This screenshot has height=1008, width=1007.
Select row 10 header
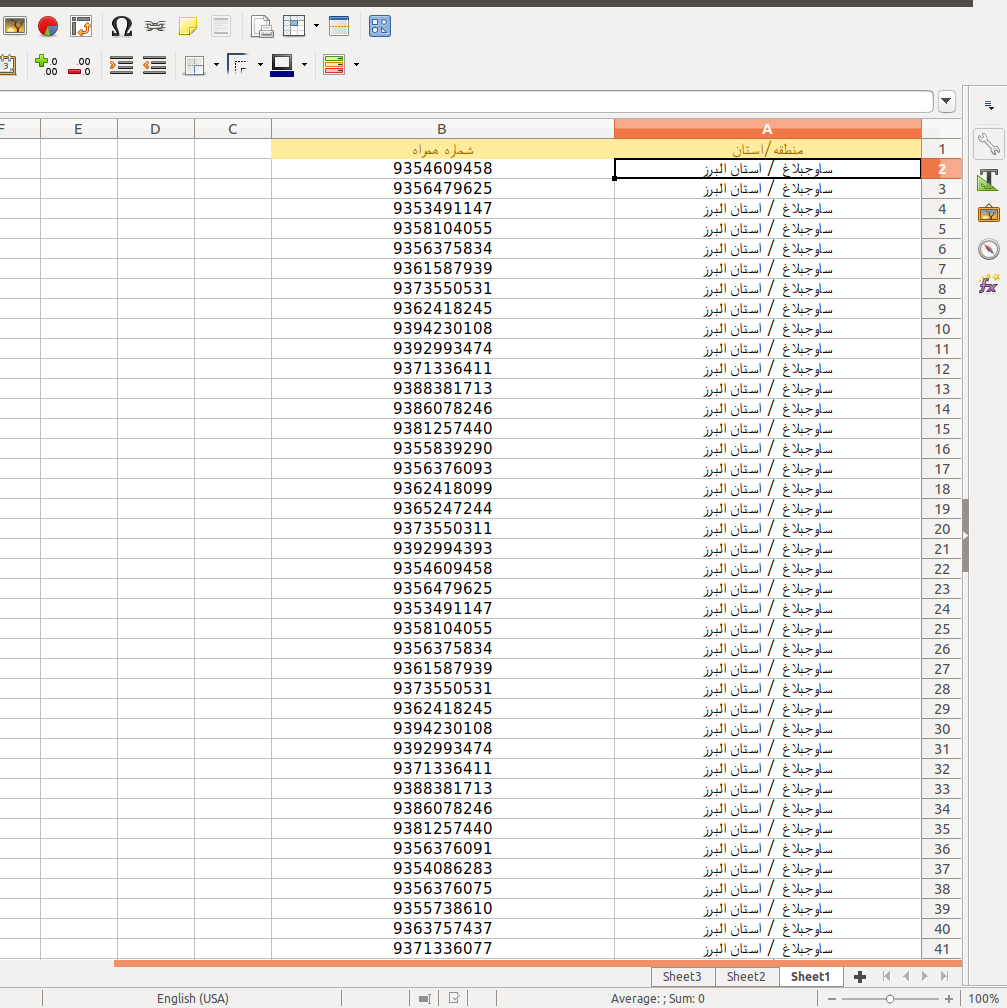(x=941, y=329)
